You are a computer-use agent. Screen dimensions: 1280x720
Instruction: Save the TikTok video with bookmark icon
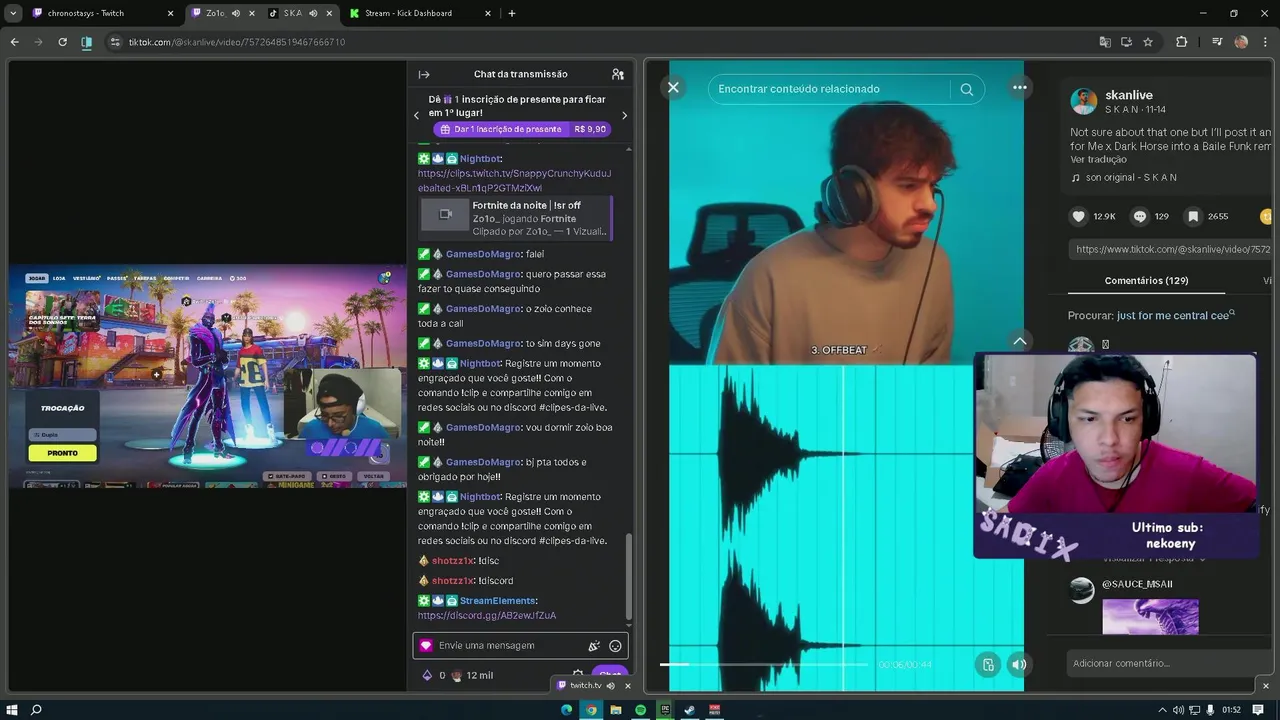pos(1193,216)
